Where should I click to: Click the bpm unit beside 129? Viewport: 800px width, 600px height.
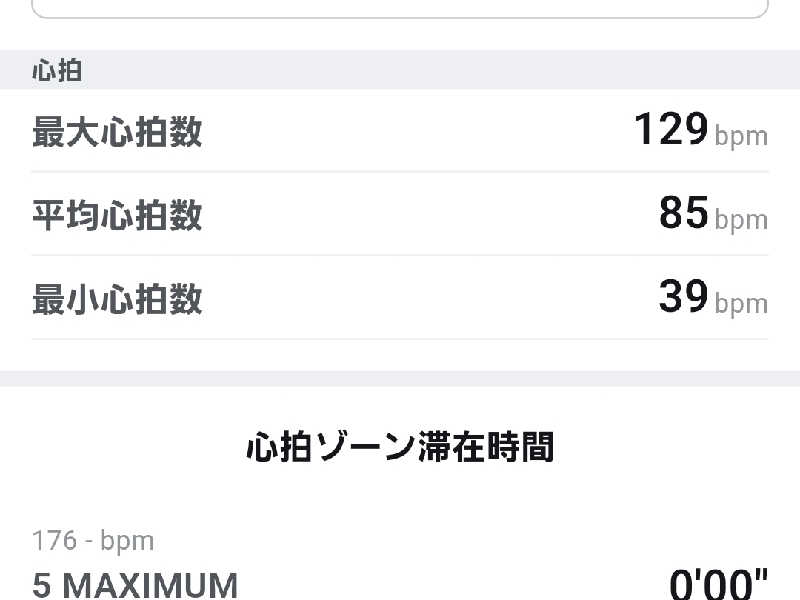tap(741, 136)
